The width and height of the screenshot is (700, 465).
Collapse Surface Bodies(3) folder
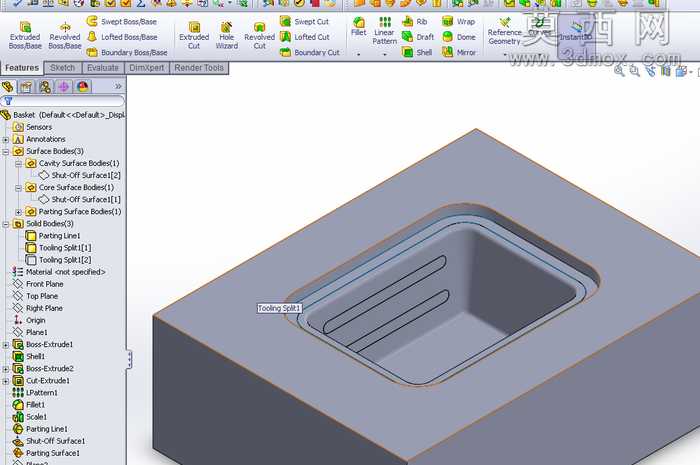pyautogui.click(x=6, y=151)
